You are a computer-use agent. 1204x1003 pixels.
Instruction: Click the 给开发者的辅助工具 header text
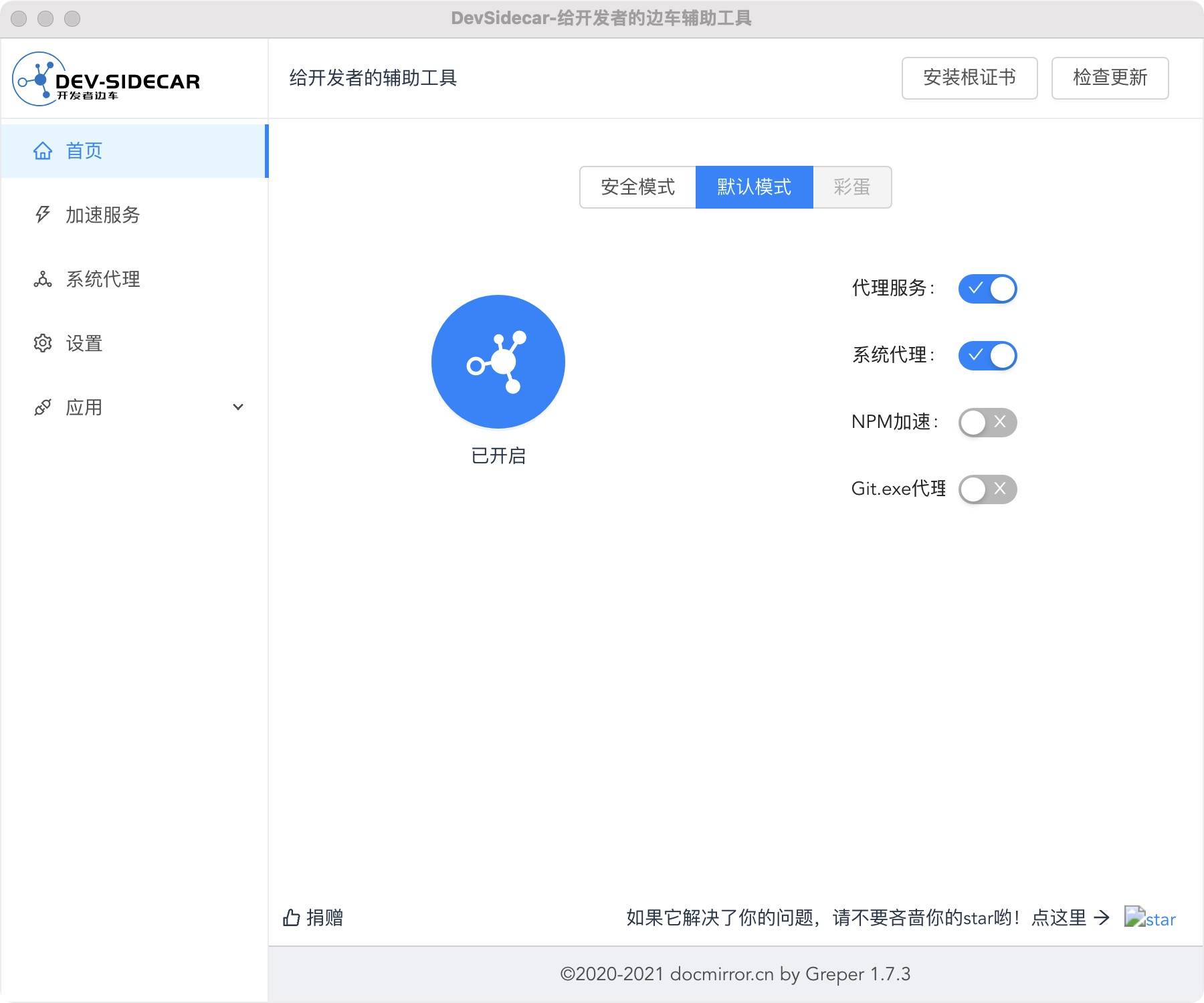(373, 78)
